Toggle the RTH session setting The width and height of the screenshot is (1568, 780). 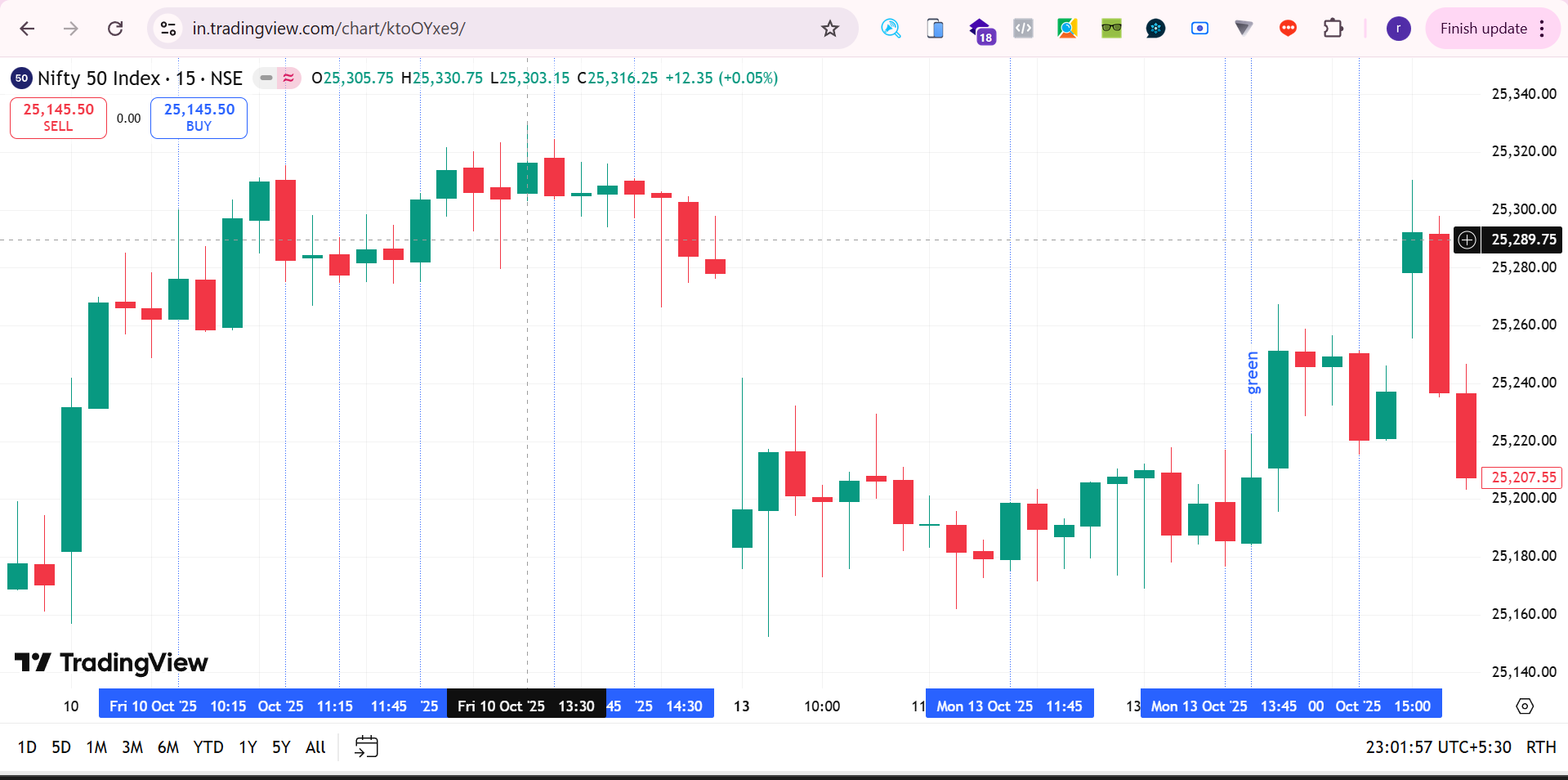click(x=1541, y=747)
